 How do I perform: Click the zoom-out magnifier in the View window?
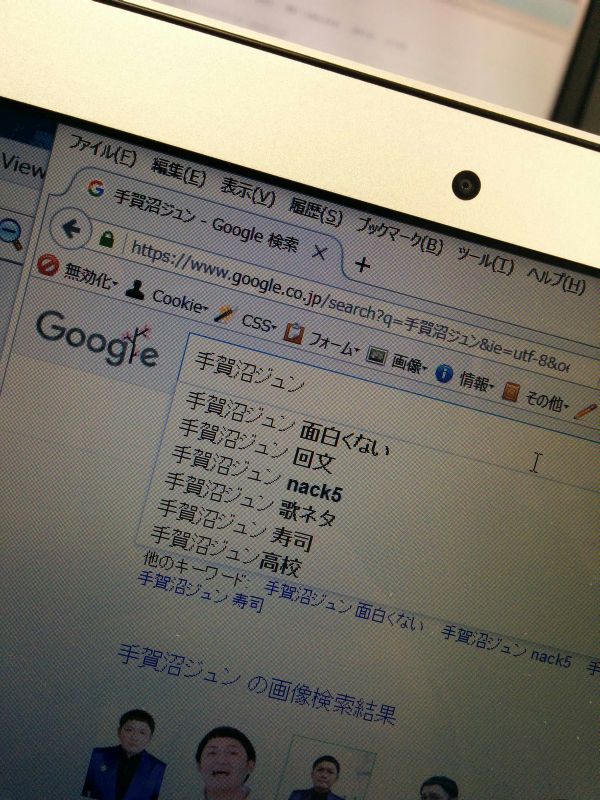11,234
